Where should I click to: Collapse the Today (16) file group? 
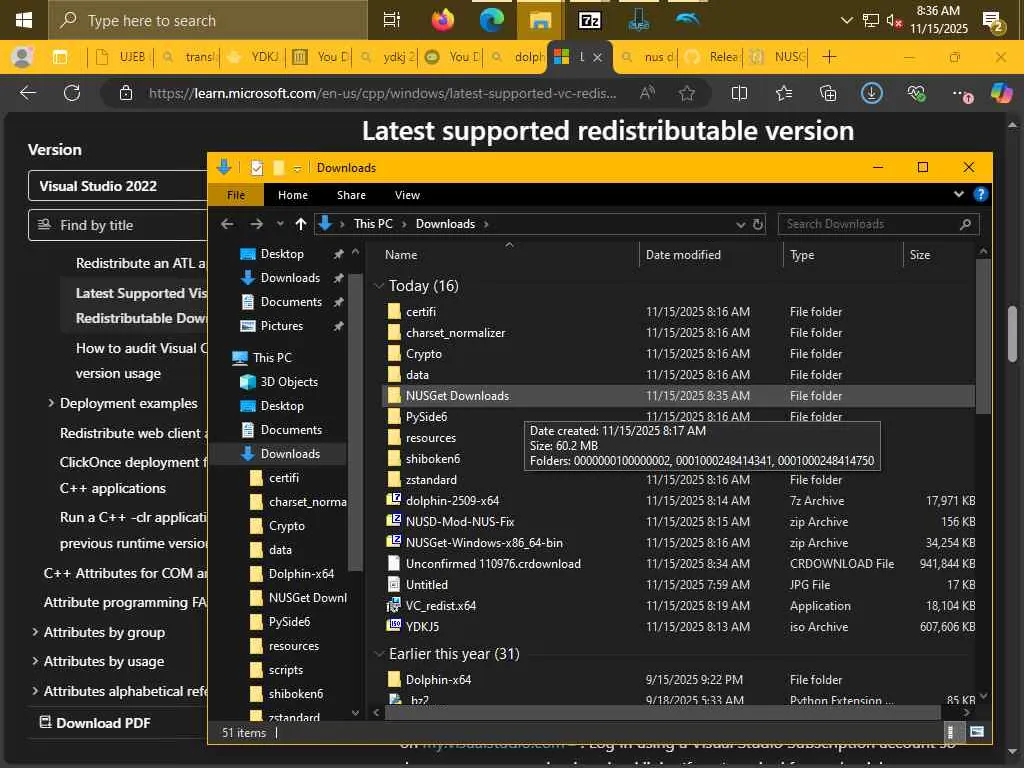tap(379, 286)
